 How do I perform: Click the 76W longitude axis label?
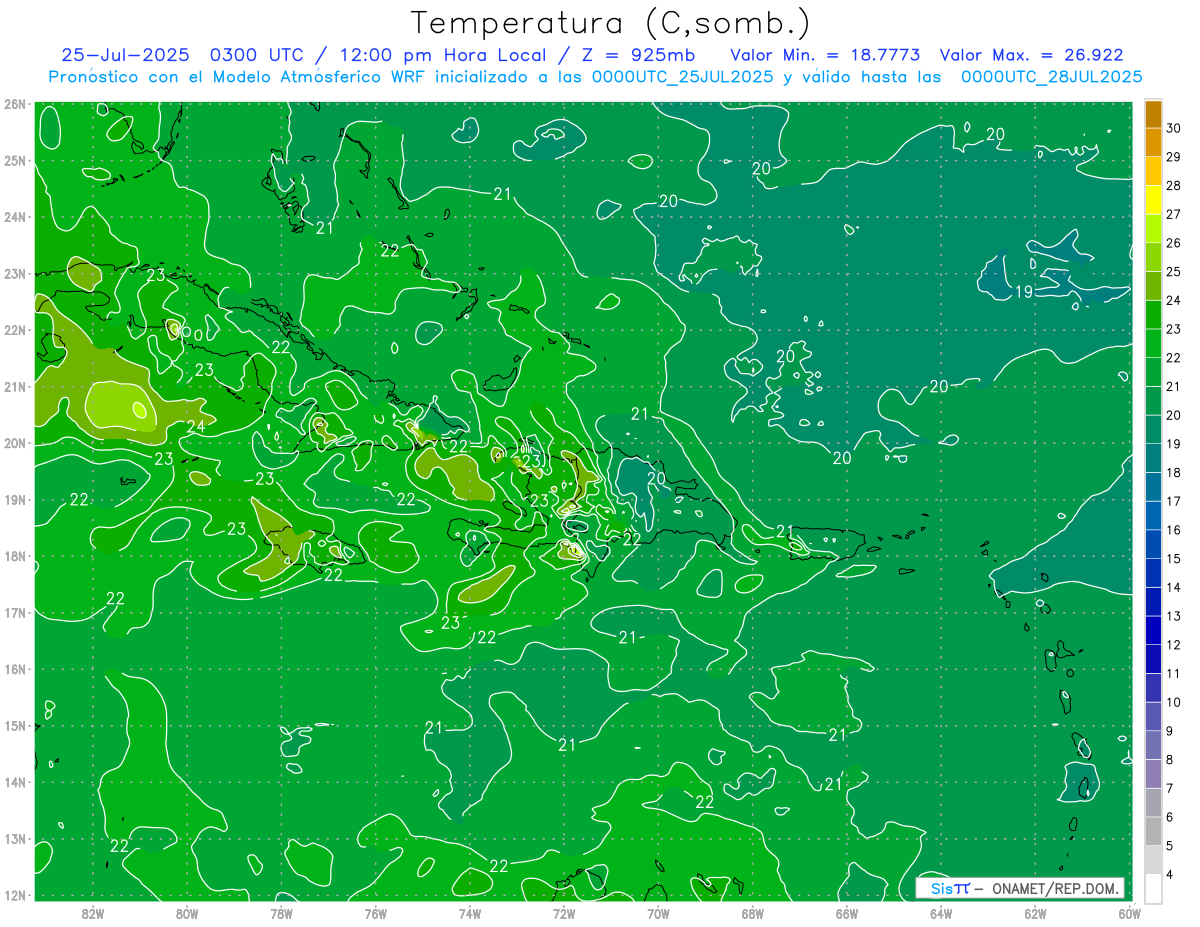376,913
